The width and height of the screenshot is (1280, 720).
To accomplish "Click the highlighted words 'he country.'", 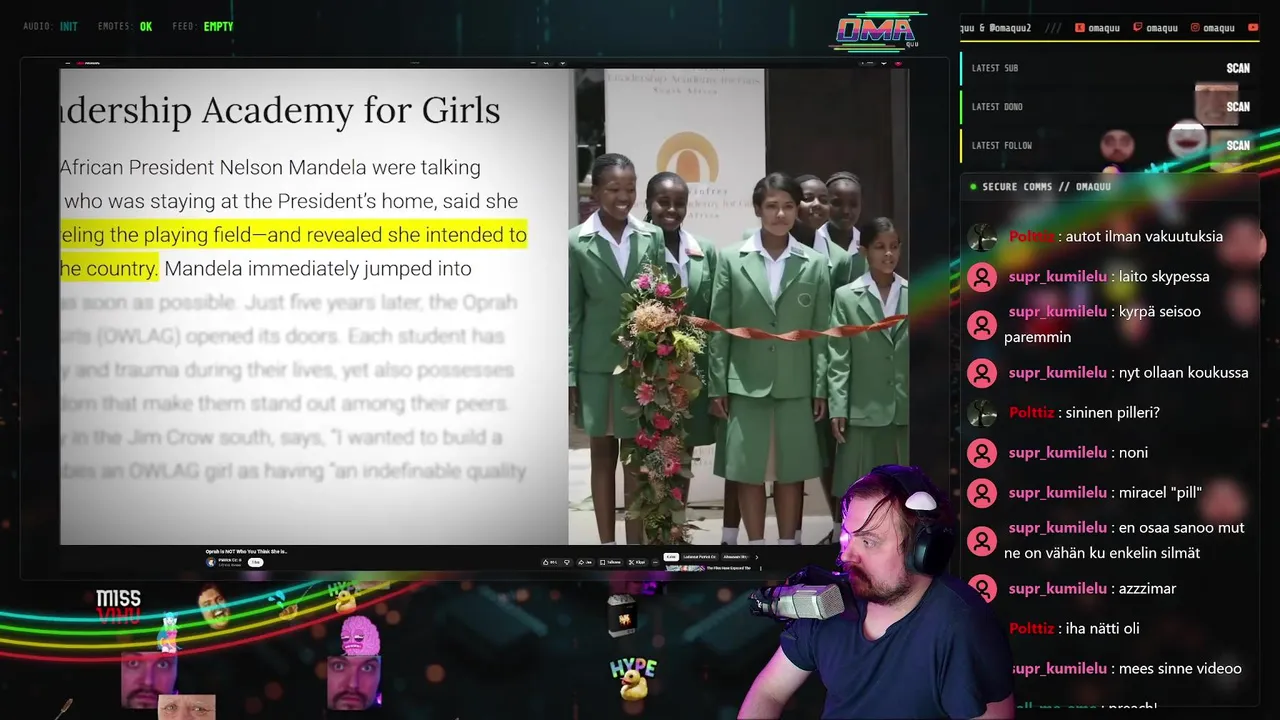I will point(109,269).
